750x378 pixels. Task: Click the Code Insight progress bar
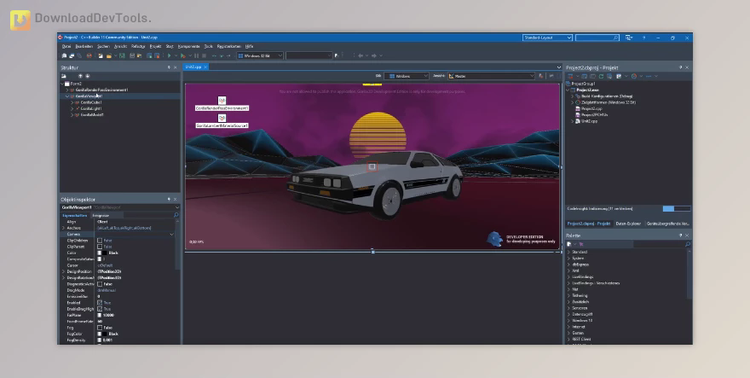676,209
